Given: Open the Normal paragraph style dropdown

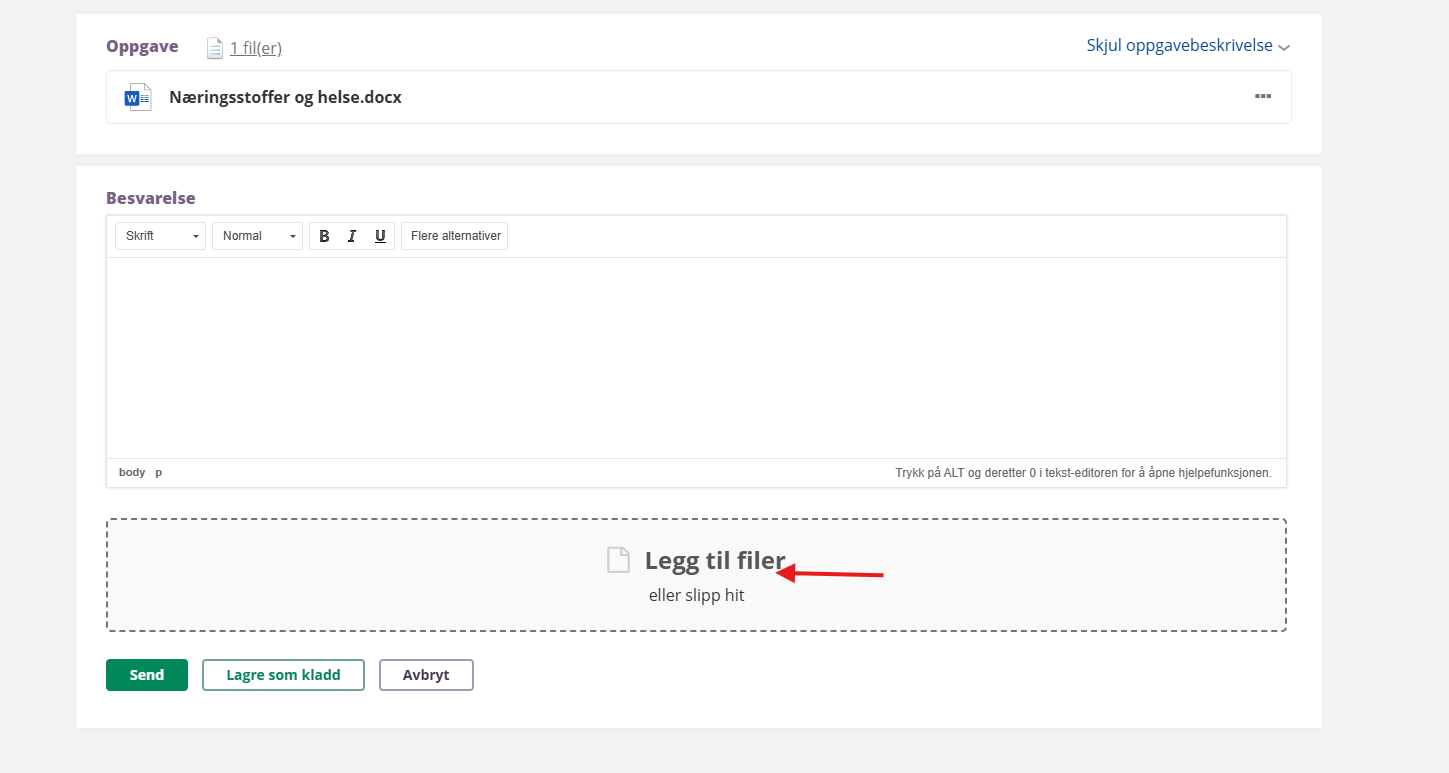Looking at the screenshot, I should (x=257, y=236).
